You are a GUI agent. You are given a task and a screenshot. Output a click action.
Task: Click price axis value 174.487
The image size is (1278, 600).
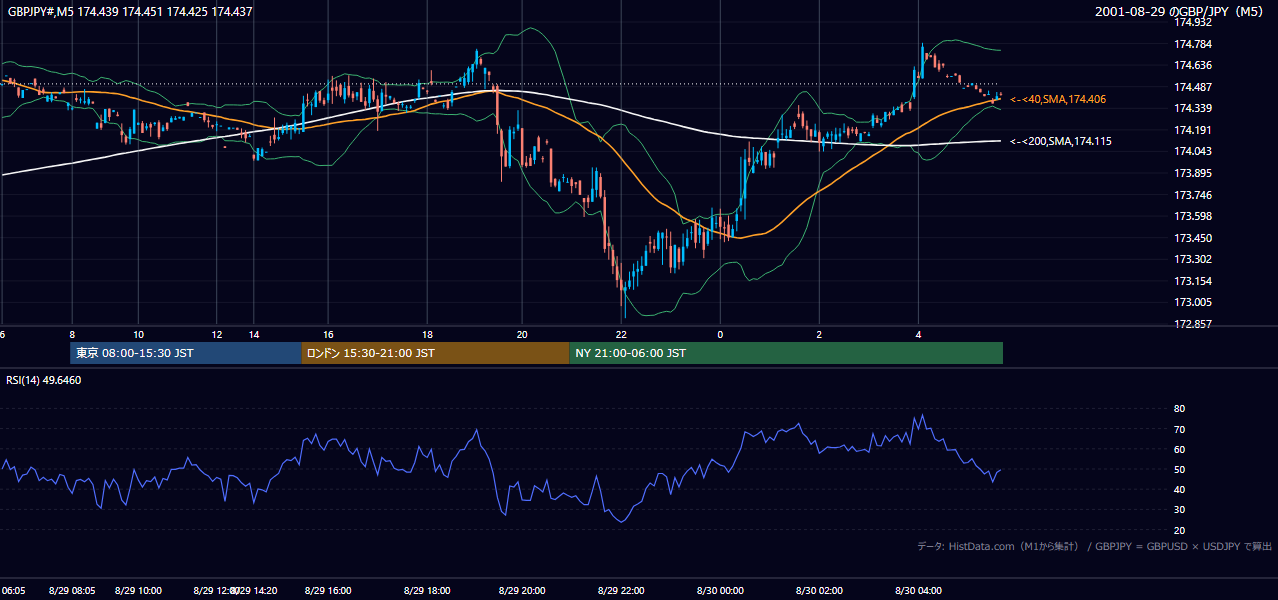tap(1193, 87)
